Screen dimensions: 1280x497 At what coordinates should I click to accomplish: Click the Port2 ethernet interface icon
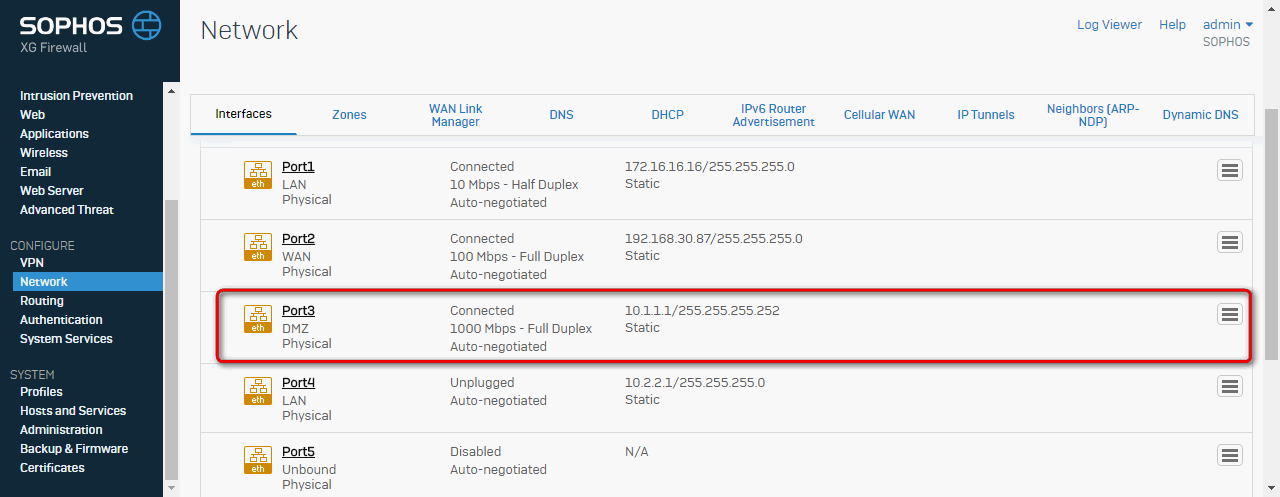pos(258,247)
